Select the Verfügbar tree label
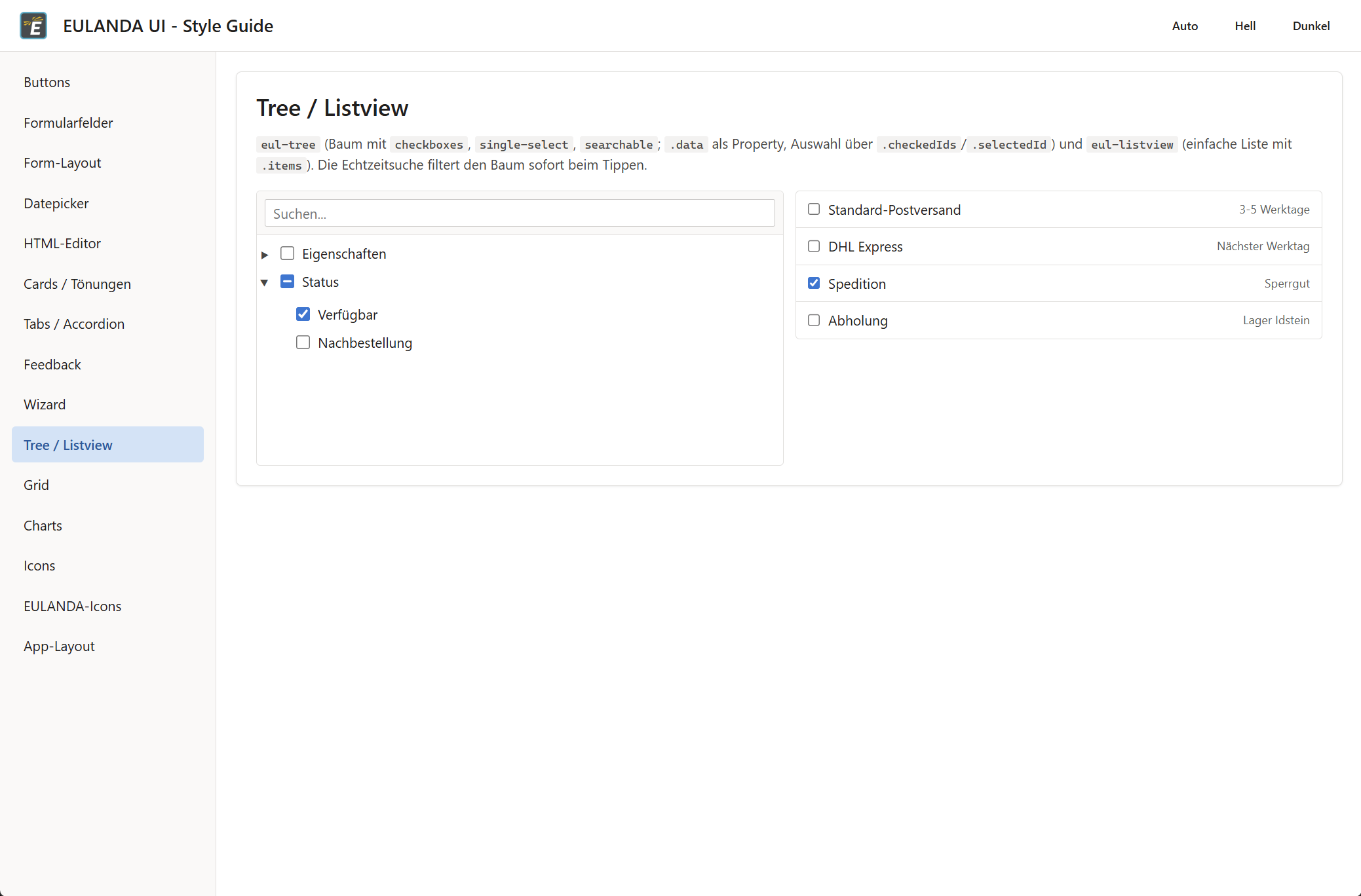 tap(348, 315)
